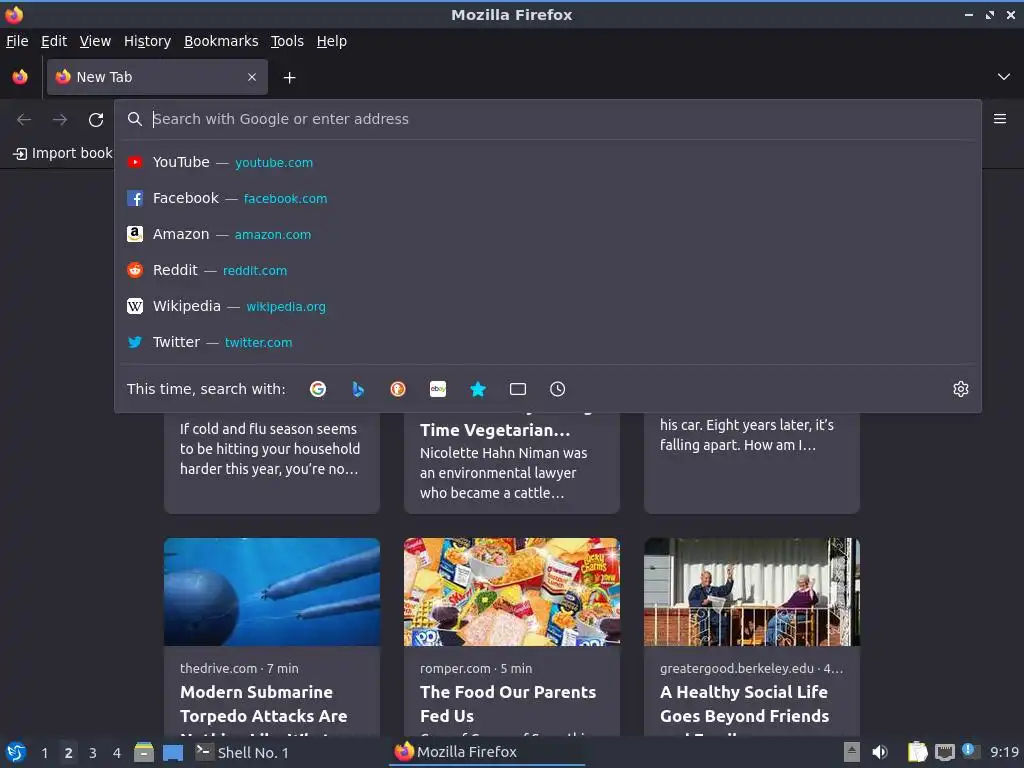Open the taskbar application menu icon
1024x768 pixels.
16,752
